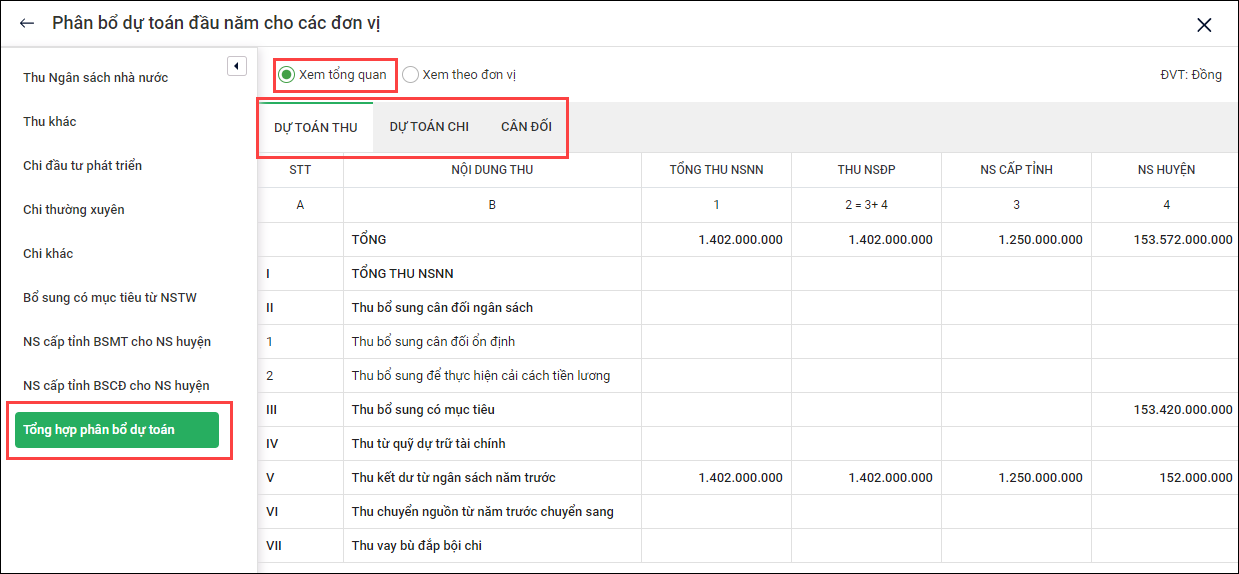Viewport: 1239px width, 574px height.
Task: Open the DỰ TOÁN CHI tab
Action: click(429, 127)
